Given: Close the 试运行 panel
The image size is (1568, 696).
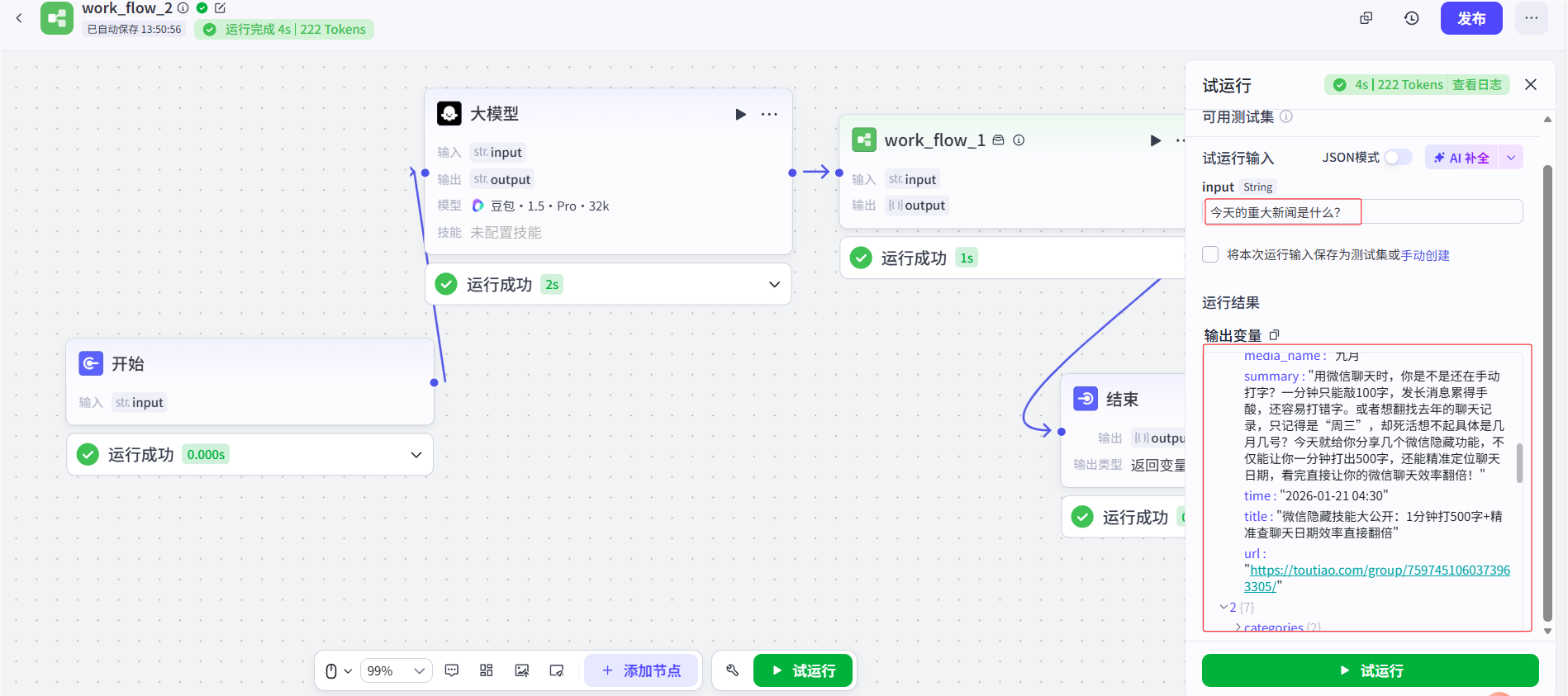Looking at the screenshot, I should (1531, 84).
